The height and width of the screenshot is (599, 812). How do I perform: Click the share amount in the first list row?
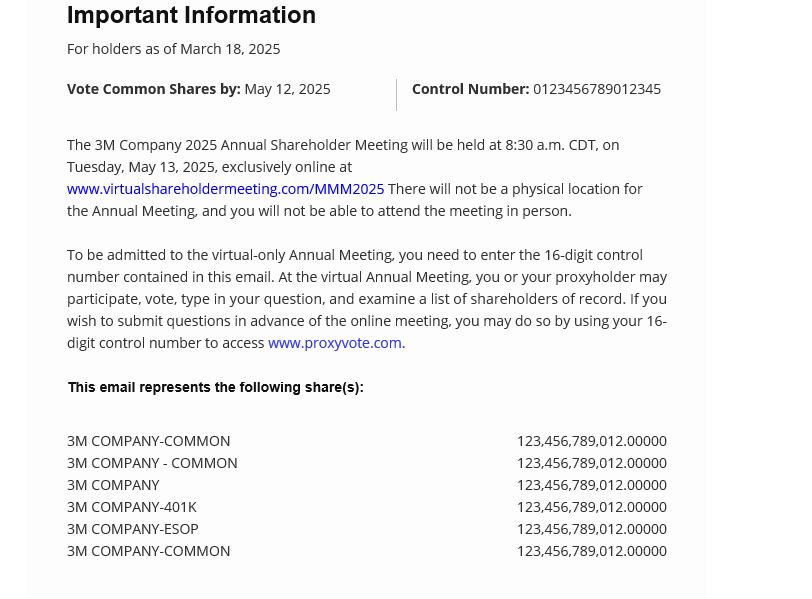[591, 441]
